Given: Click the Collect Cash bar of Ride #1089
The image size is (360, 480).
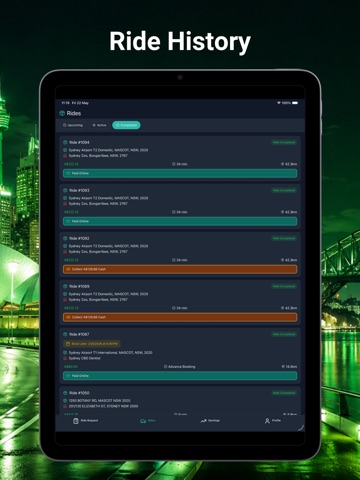Looking at the screenshot, I should pos(180,317).
